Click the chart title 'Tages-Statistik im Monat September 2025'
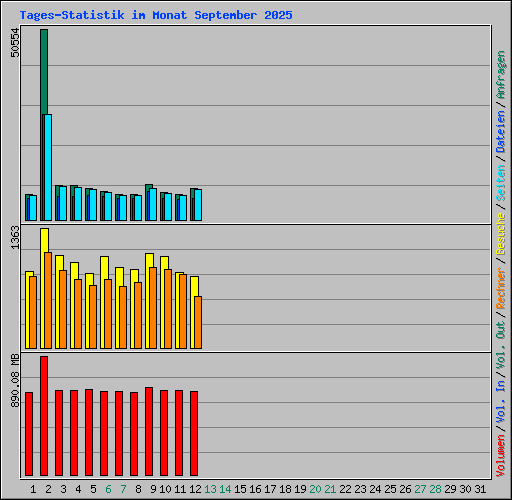This screenshot has width=512, height=500. (x=156, y=15)
